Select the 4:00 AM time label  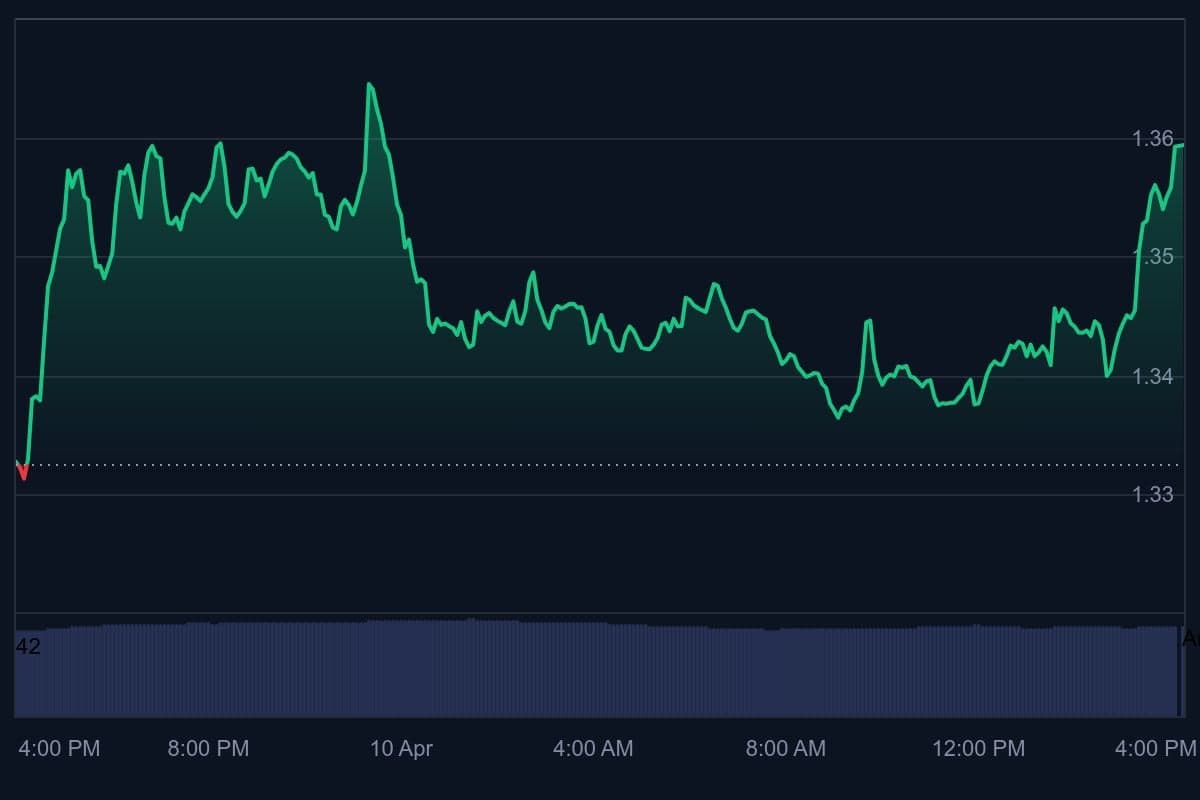[x=593, y=748]
